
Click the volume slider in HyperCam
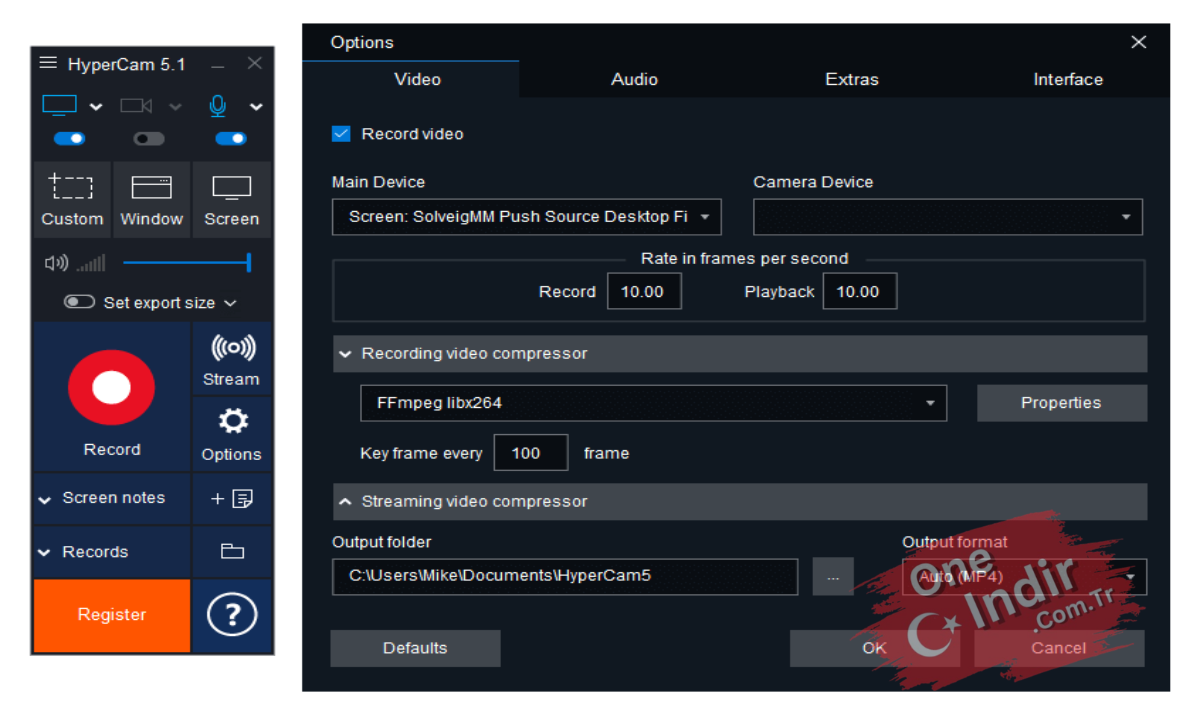(x=186, y=262)
